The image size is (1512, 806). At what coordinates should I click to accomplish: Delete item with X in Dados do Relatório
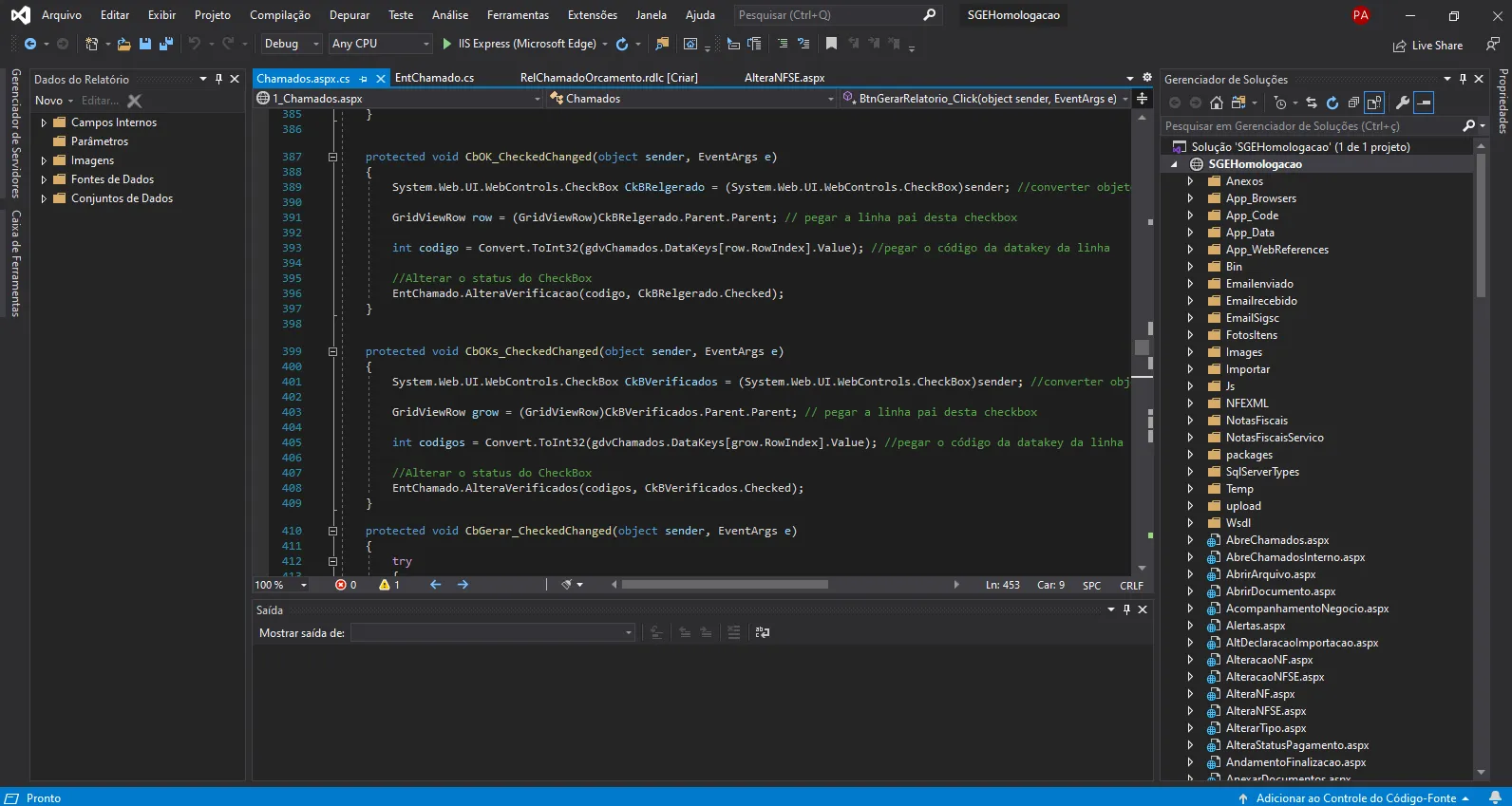[x=135, y=101]
